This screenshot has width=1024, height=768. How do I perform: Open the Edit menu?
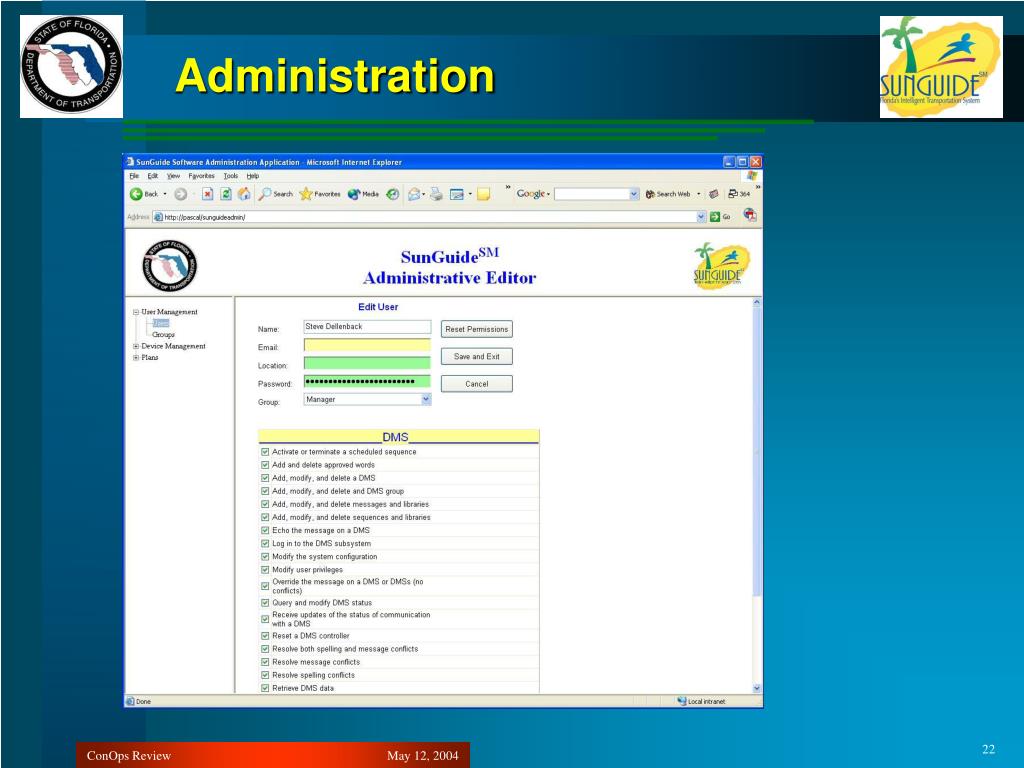click(153, 176)
